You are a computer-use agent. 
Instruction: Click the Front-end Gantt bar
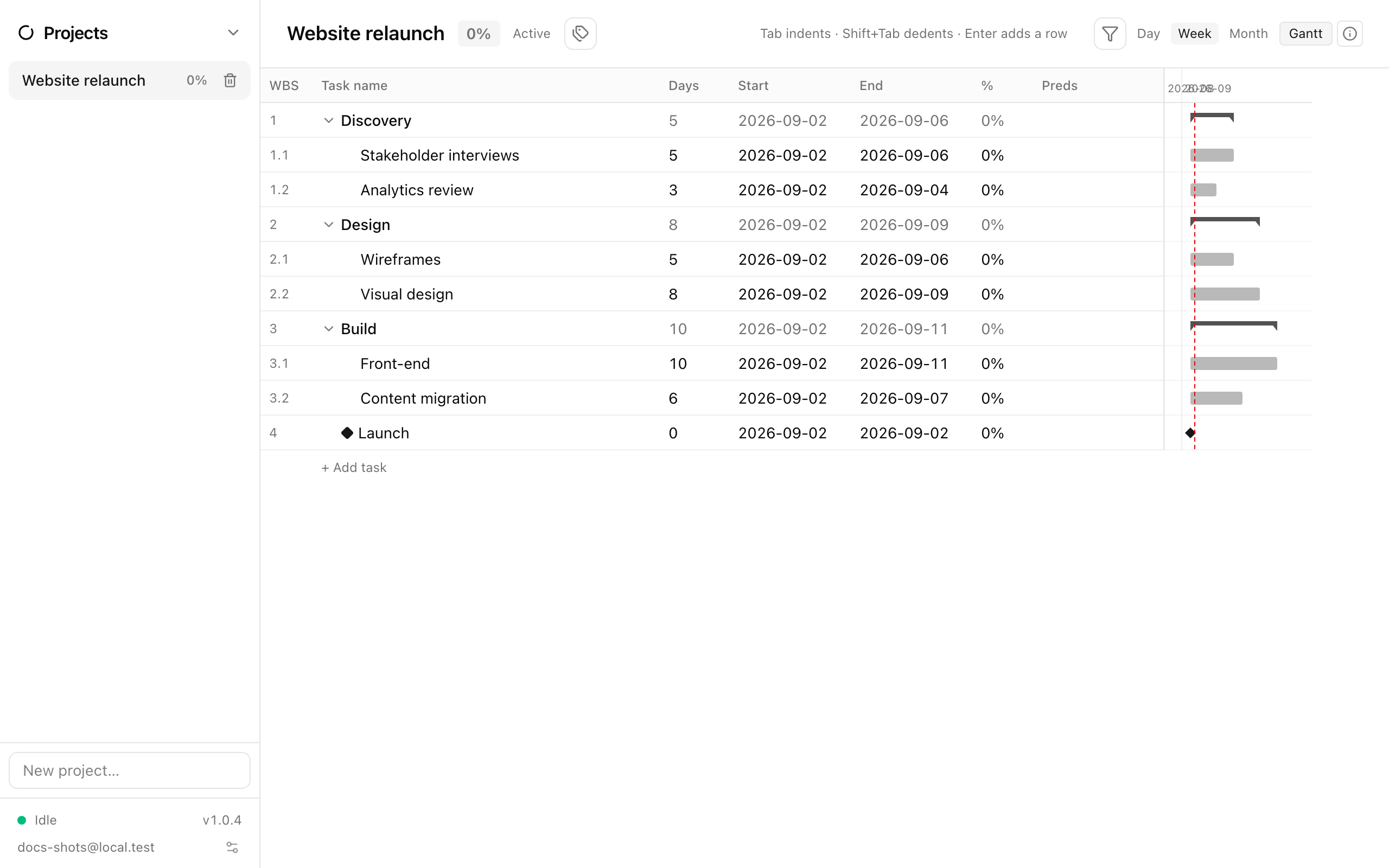[x=1233, y=363]
